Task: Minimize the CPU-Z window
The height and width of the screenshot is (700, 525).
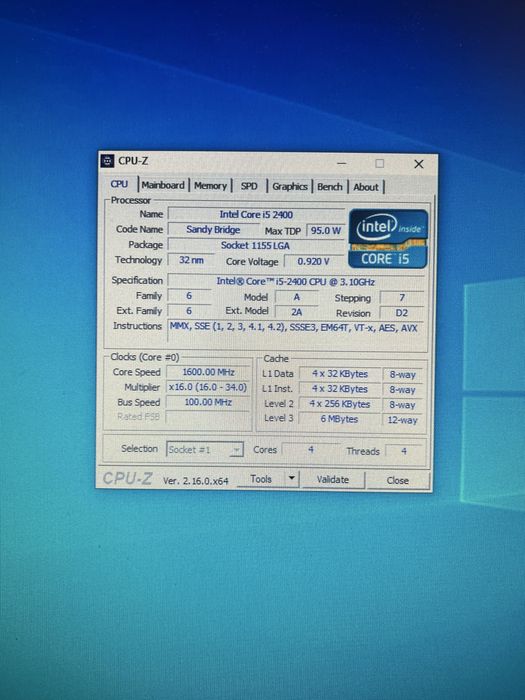Action: click(x=341, y=163)
